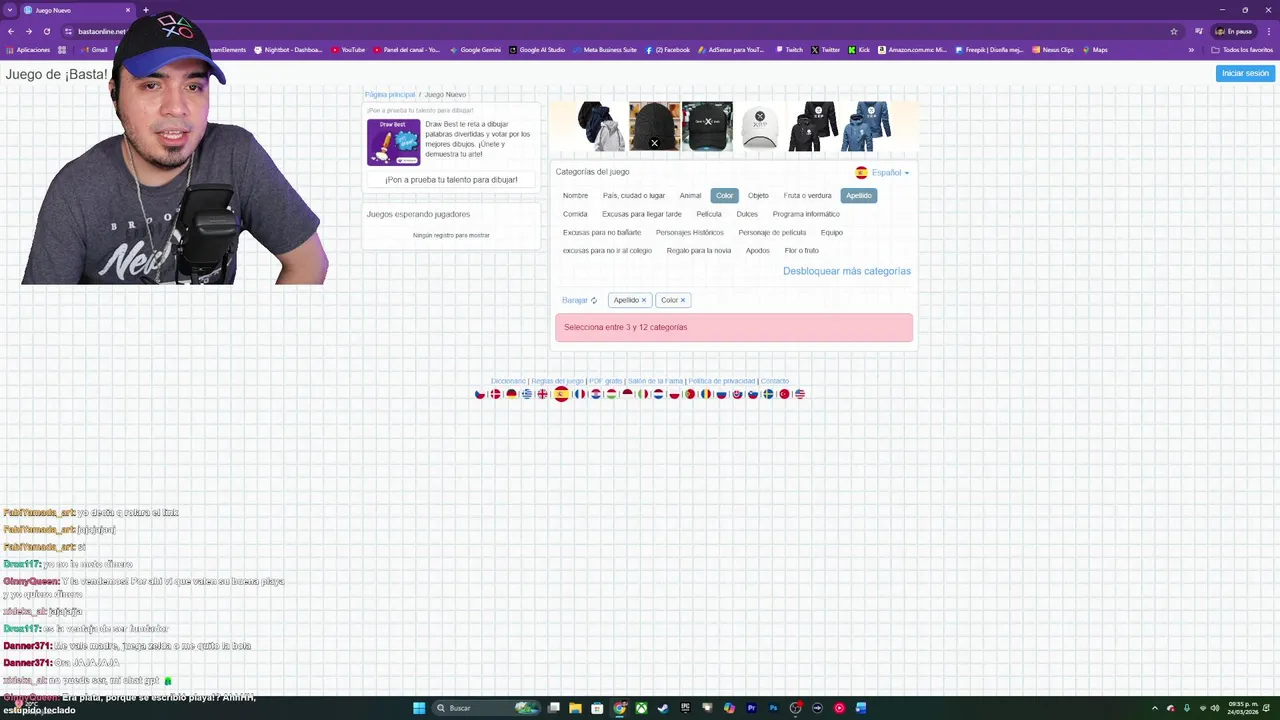Deselect the highlighted Color category chip

tap(724, 196)
